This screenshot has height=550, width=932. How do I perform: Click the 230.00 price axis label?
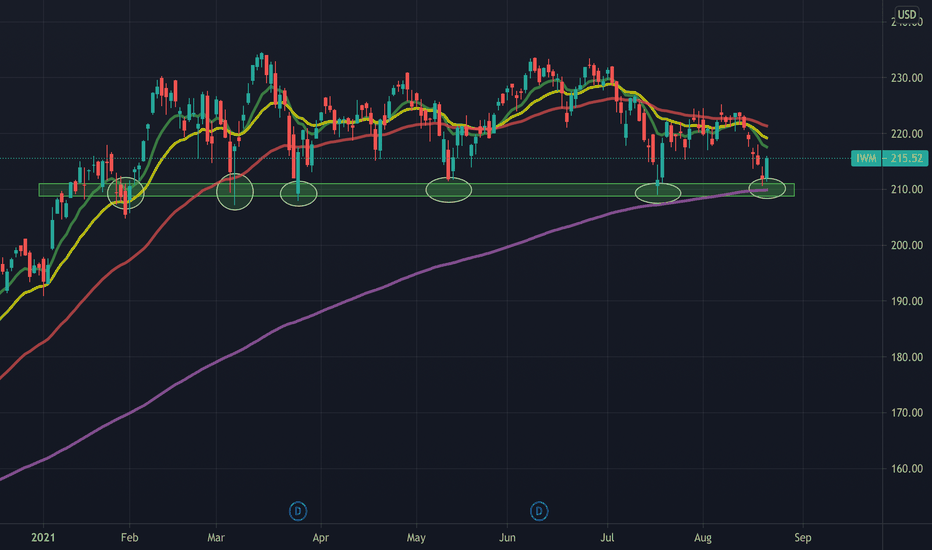[x=906, y=78]
